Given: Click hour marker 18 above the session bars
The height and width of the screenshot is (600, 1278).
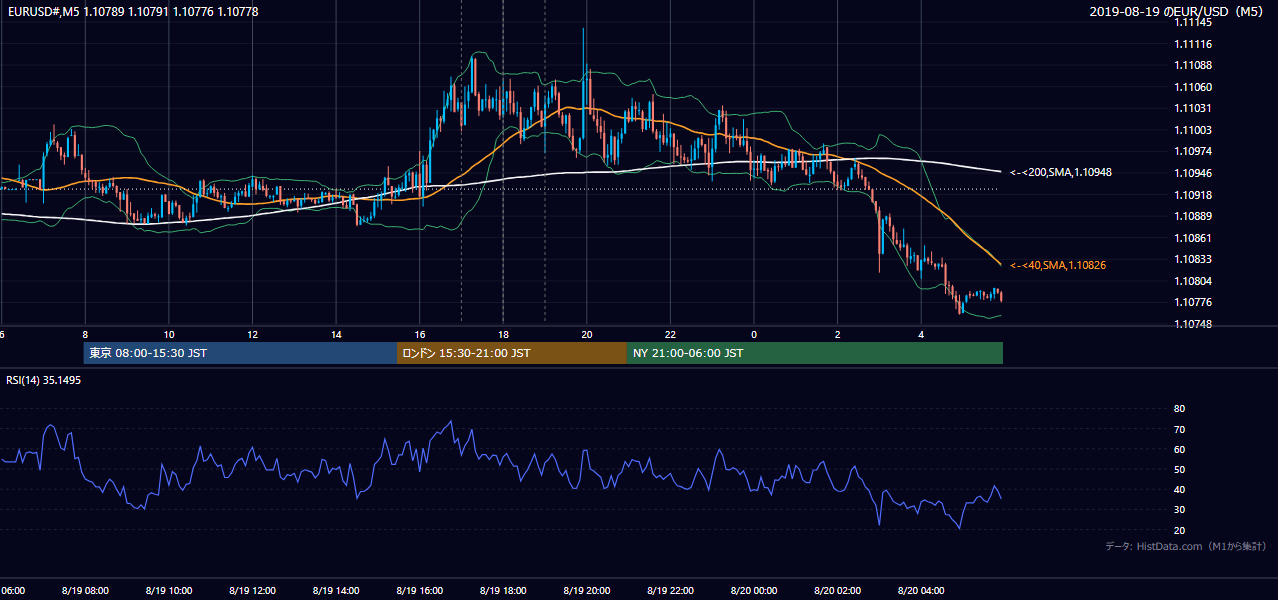Looking at the screenshot, I should 503,335.
